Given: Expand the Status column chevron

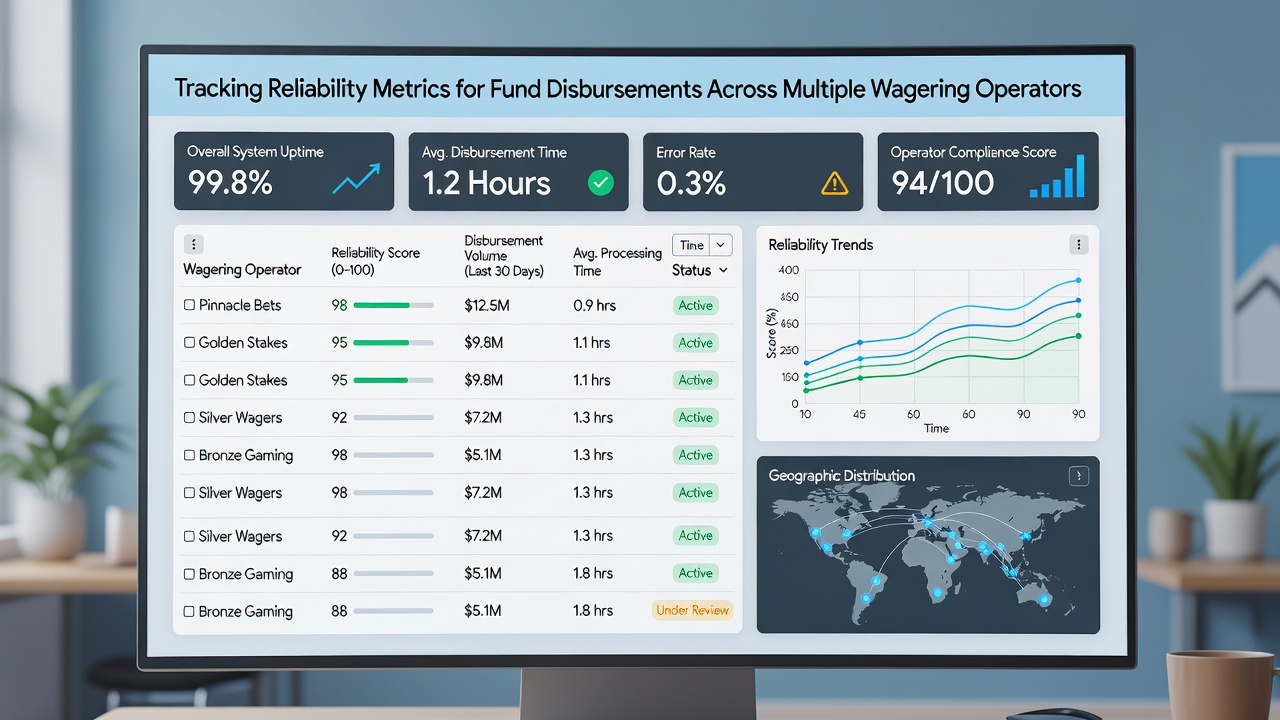Looking at the screenshot, I should (724, 271).
